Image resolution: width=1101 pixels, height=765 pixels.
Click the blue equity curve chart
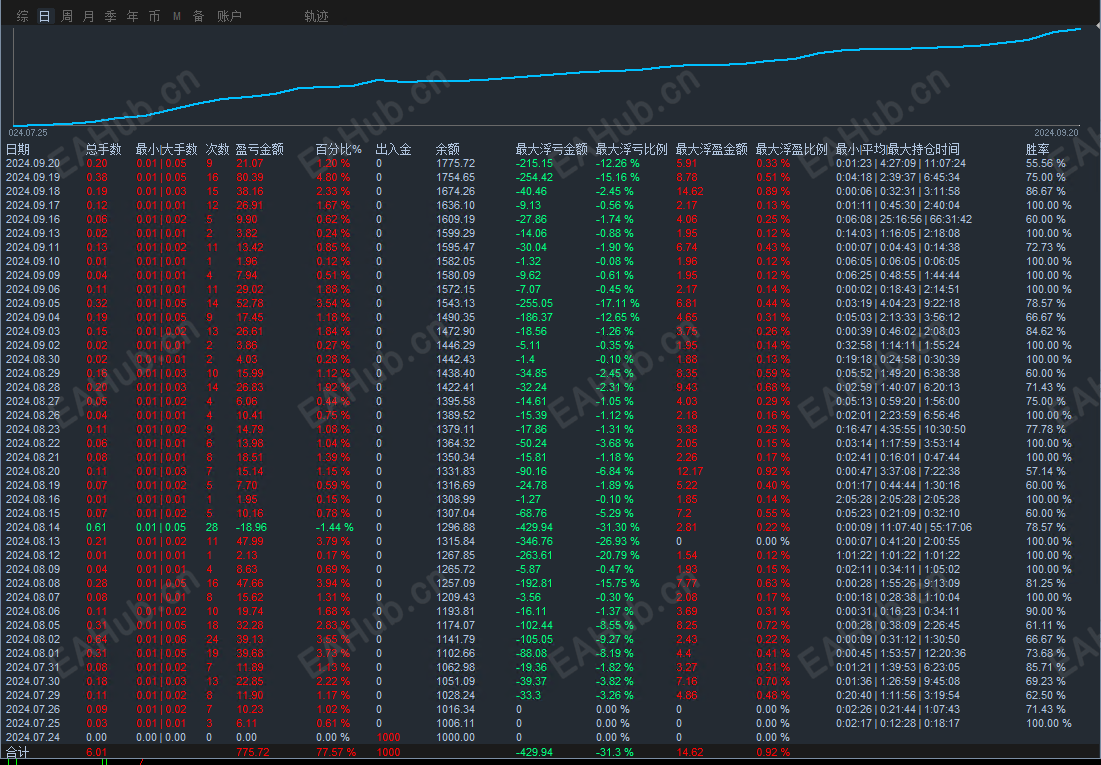pos(548,76)
